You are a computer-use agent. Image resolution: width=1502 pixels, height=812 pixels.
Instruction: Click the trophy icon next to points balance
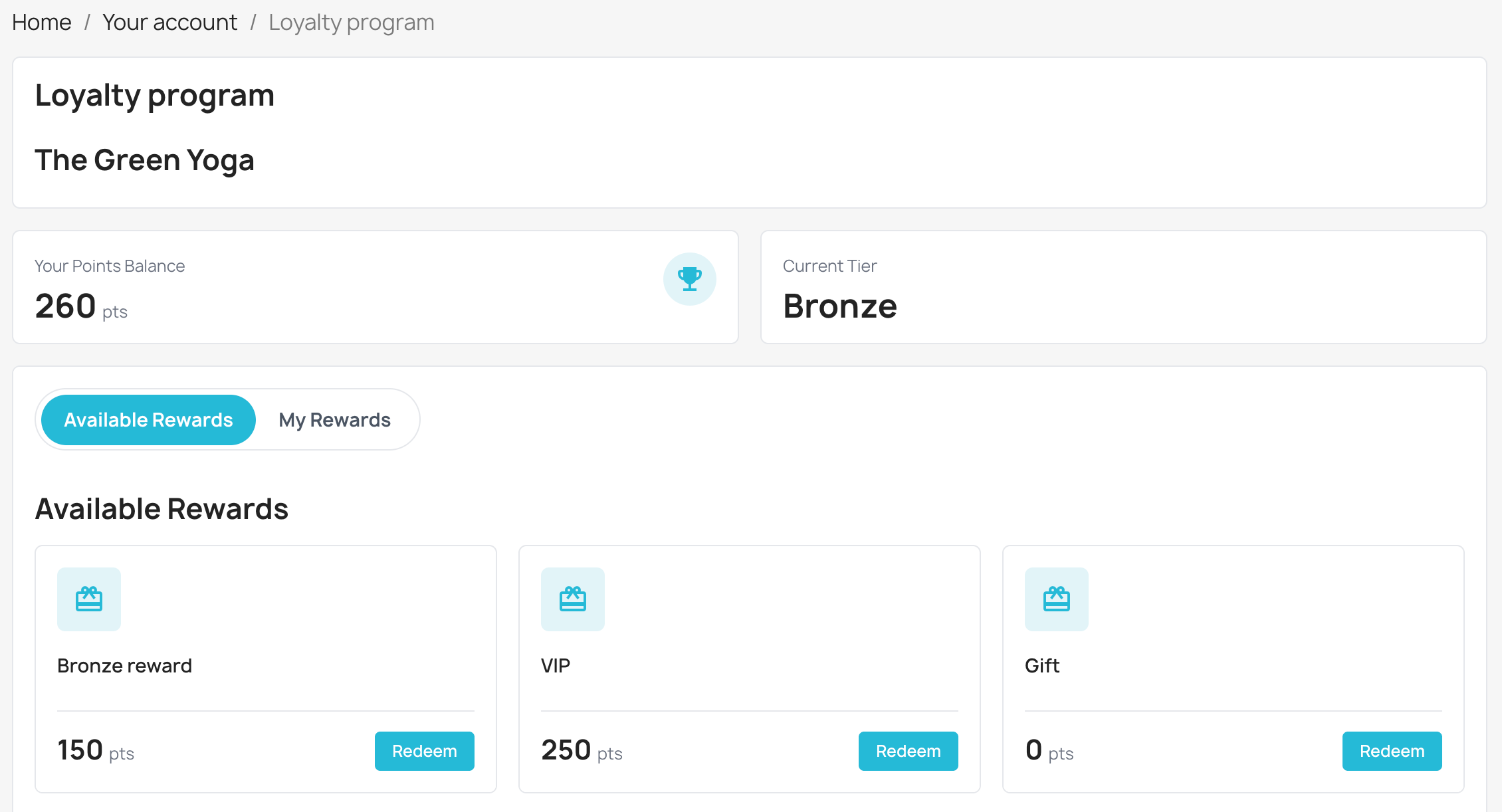pos(690,279)
